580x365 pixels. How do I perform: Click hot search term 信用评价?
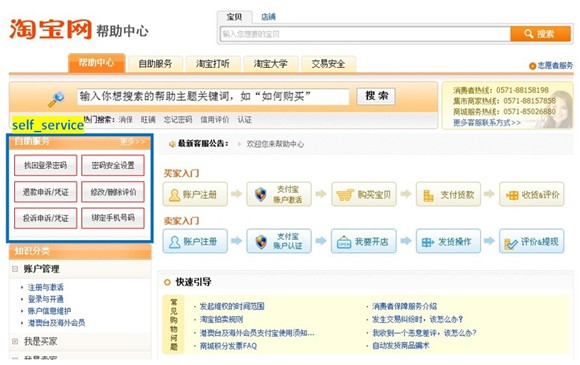[x=215, y=119]
